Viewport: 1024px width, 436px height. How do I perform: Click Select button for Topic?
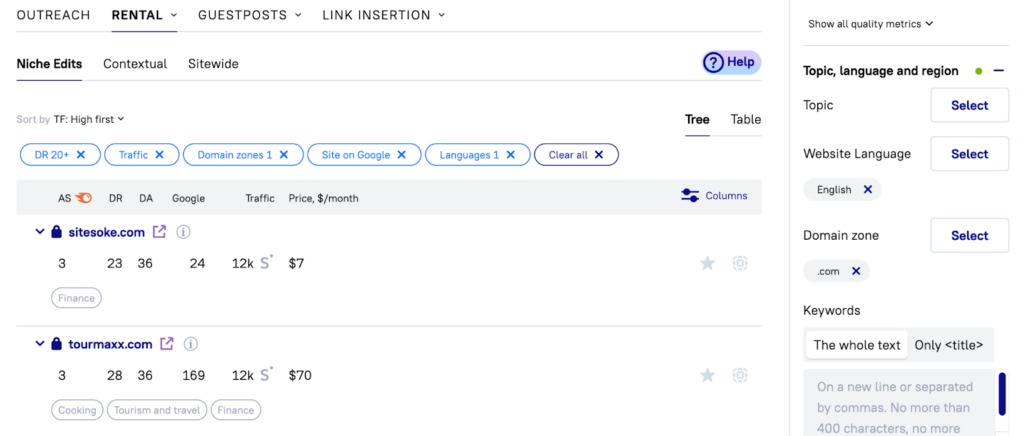[x=968, y=106]
